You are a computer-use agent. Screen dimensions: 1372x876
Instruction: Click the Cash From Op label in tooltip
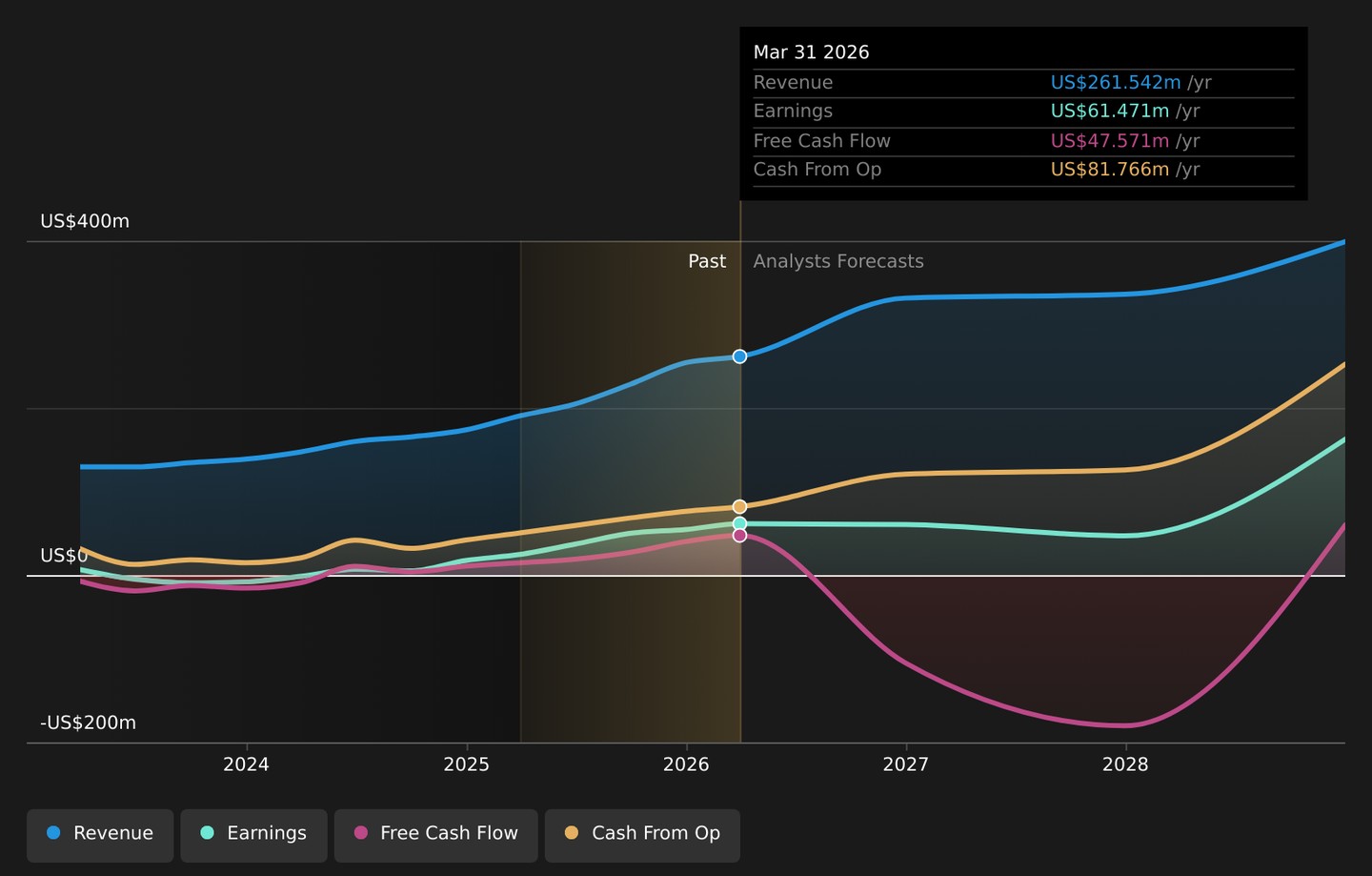(817, 170)
